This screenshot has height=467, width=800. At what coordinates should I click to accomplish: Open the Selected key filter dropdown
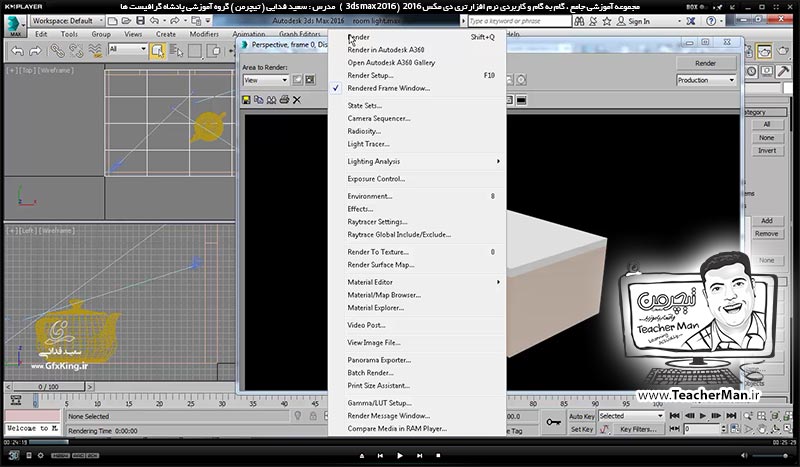pyautogui.click(x=632, y=416)
